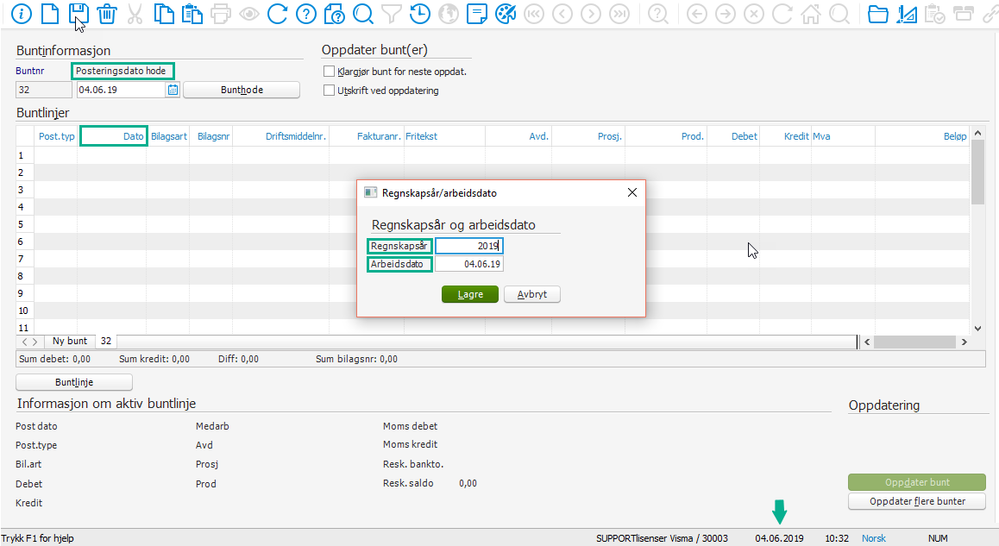
Task: Paste with the clipboard icon
Action: pyautogui.click(x=192, y=13)
